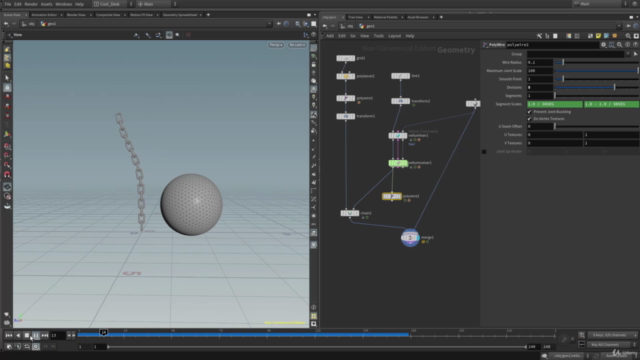Open the Render menu
The width and height of the screenshot is (640, 360).
tap(31, 4)
